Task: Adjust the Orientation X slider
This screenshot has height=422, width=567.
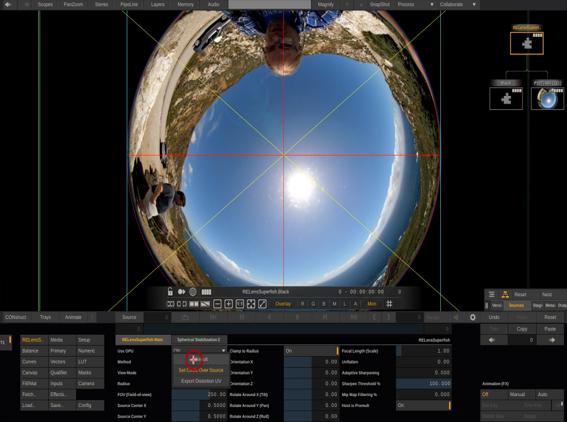Action: pyautogui.click(x=311, y=362)
